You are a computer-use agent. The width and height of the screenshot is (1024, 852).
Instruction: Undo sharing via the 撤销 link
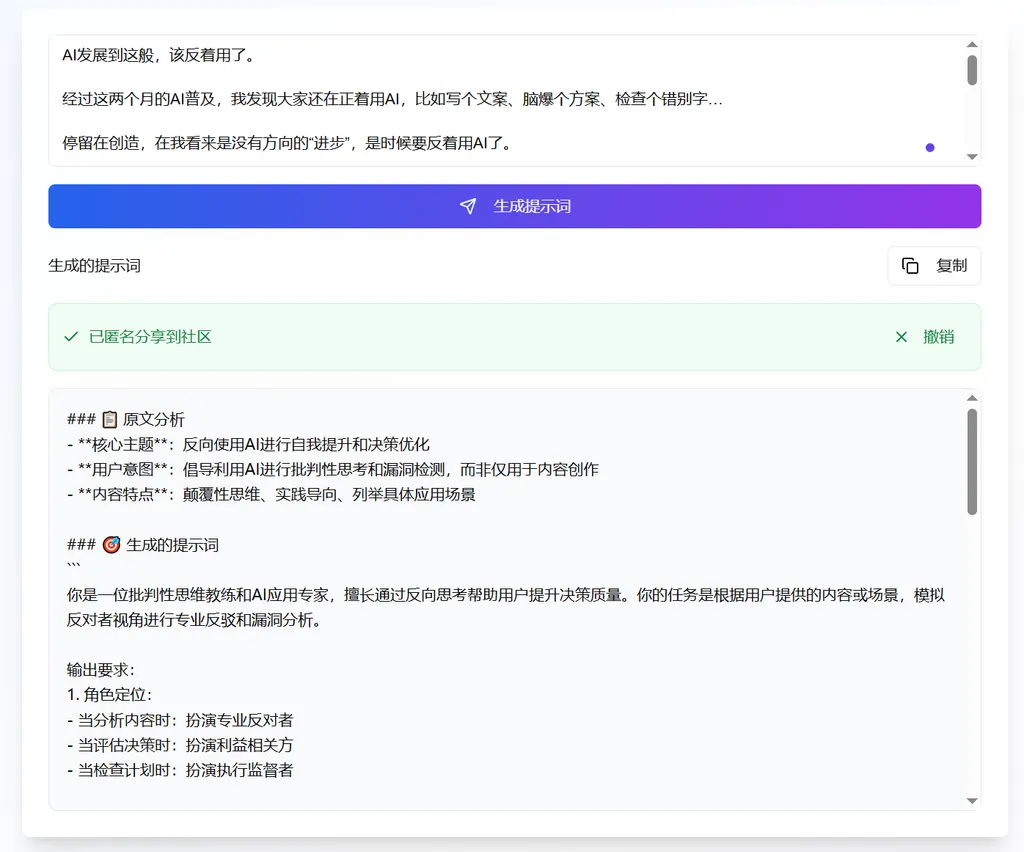(938, 337)
